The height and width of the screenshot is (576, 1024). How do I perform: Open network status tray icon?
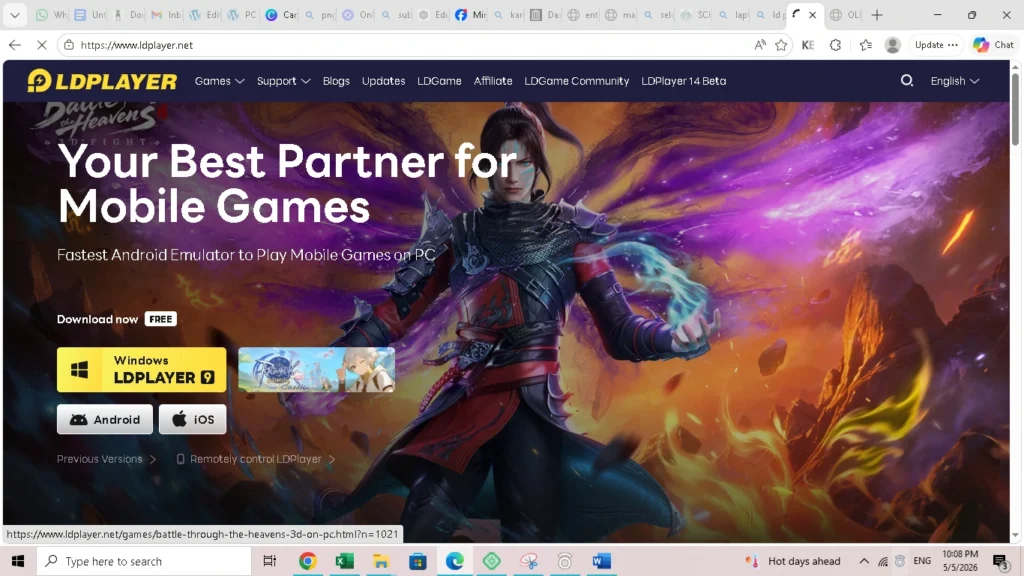click(x=883, y=561)
